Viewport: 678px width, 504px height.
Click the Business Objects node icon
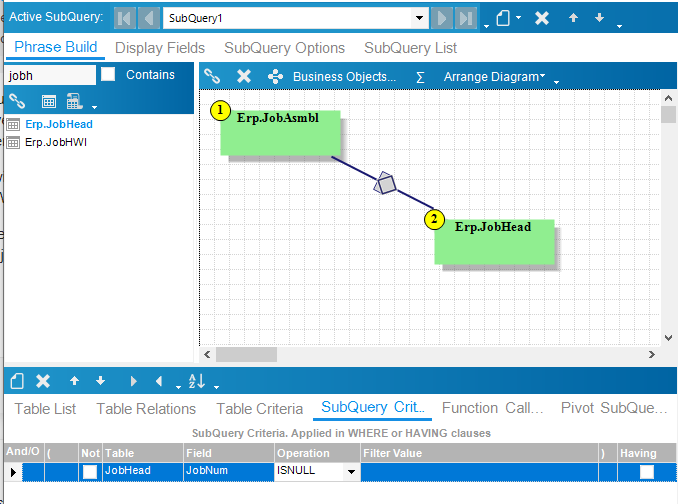pos(275,77)
